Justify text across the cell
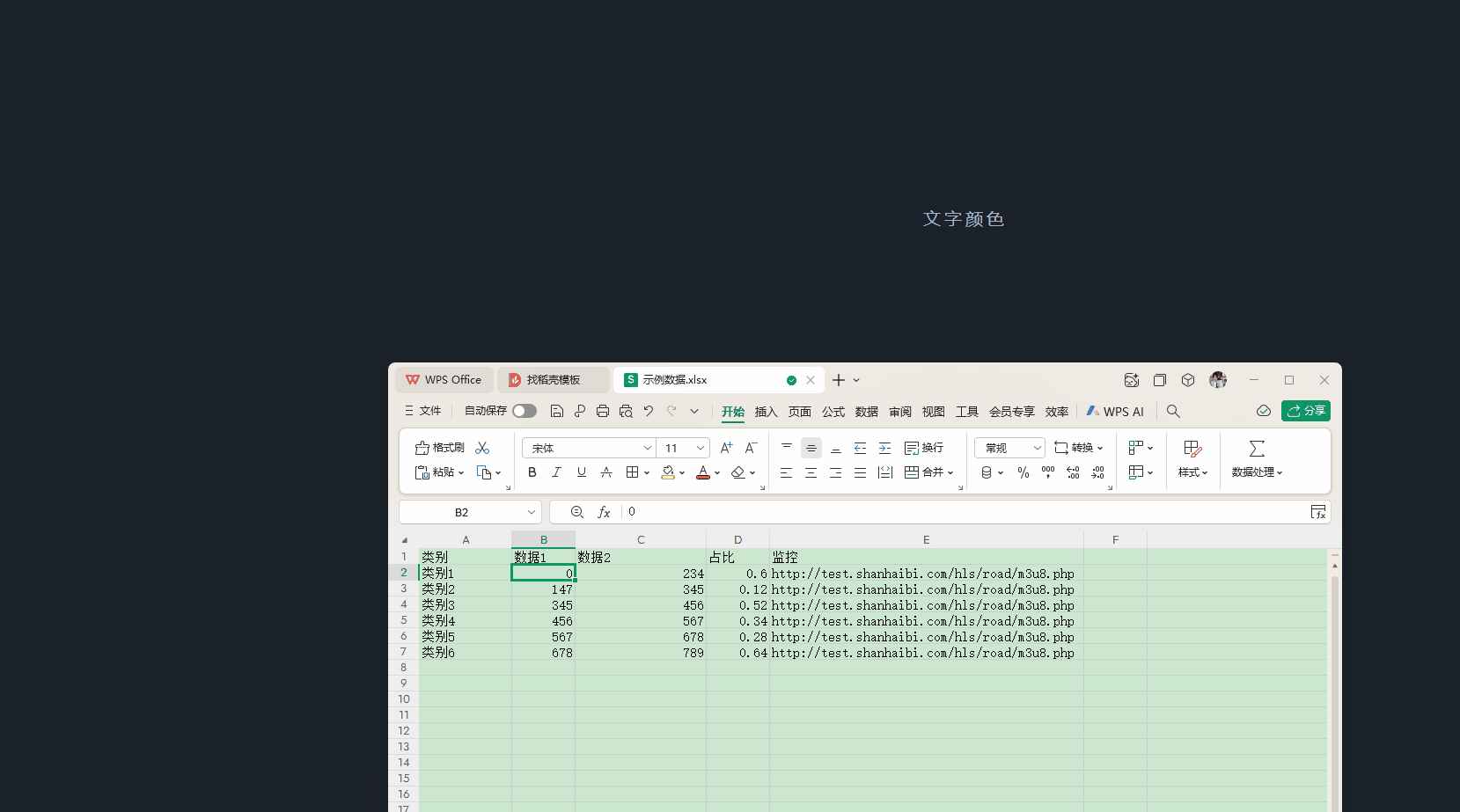This screenshot has height=812, width=1460. 861,472
